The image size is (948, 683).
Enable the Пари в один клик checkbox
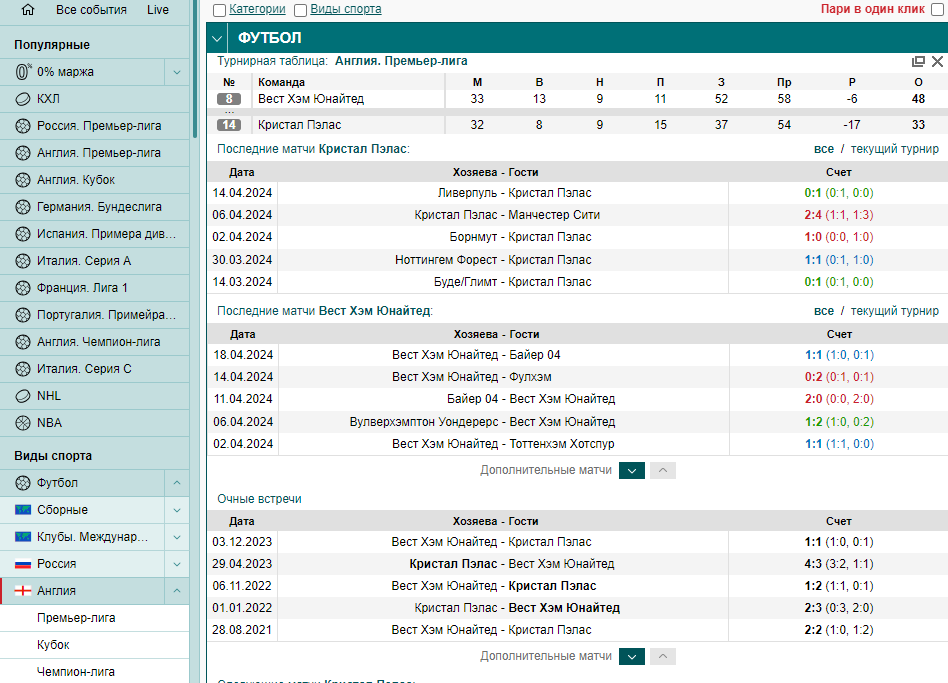(937, 10)
